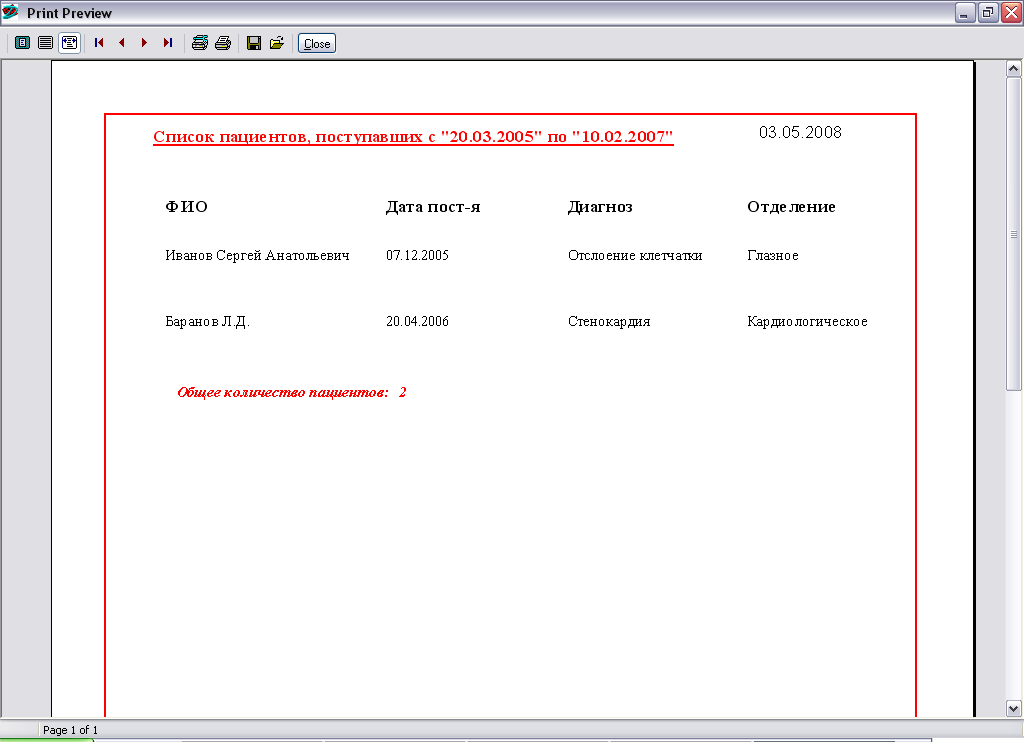This screenshot has height=742, width=1024.
Task: Go to the first page
Action: [x=99, y=43]
